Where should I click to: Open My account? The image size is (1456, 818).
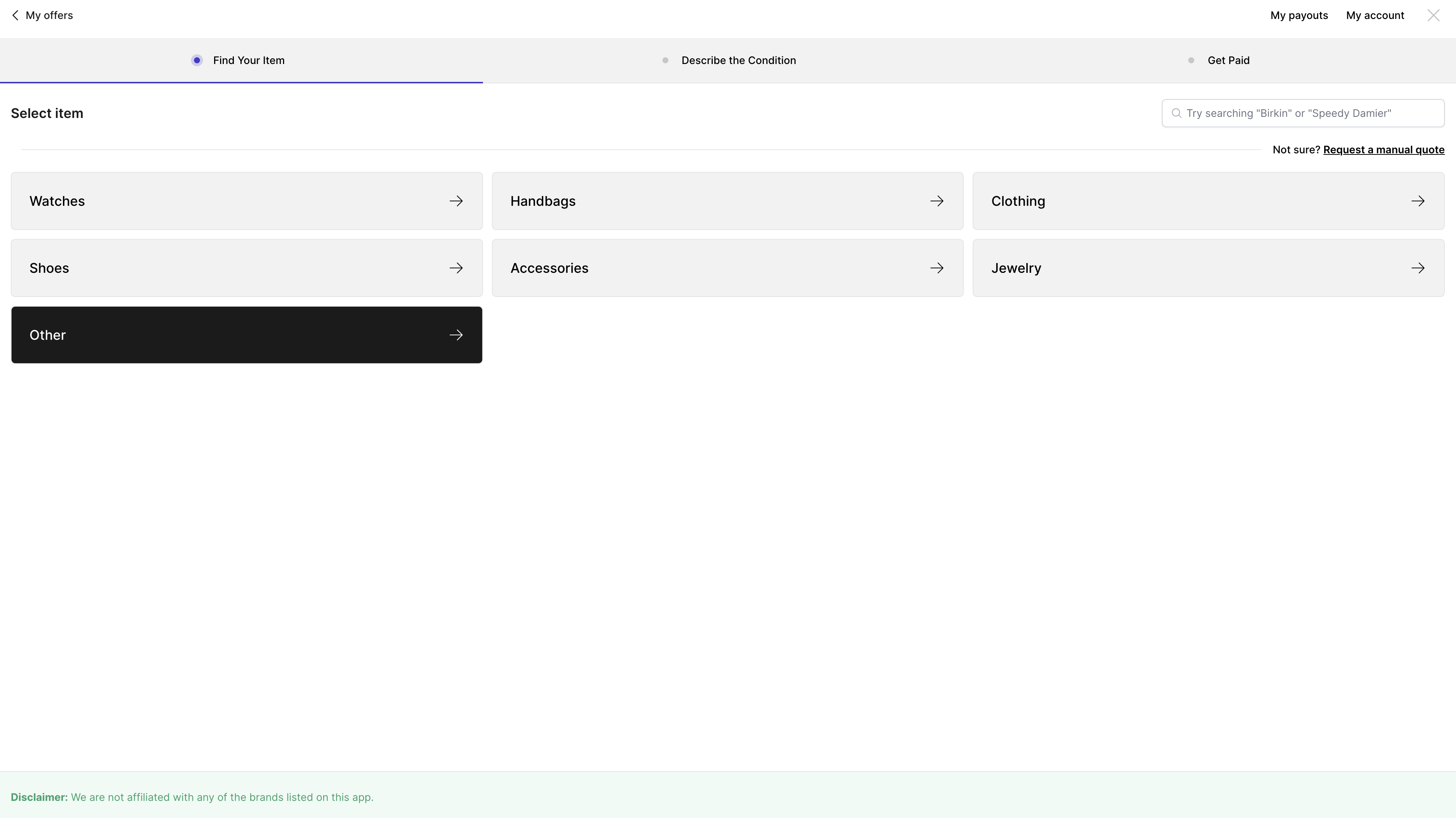pyautogui.click(x=1374, y=15)
